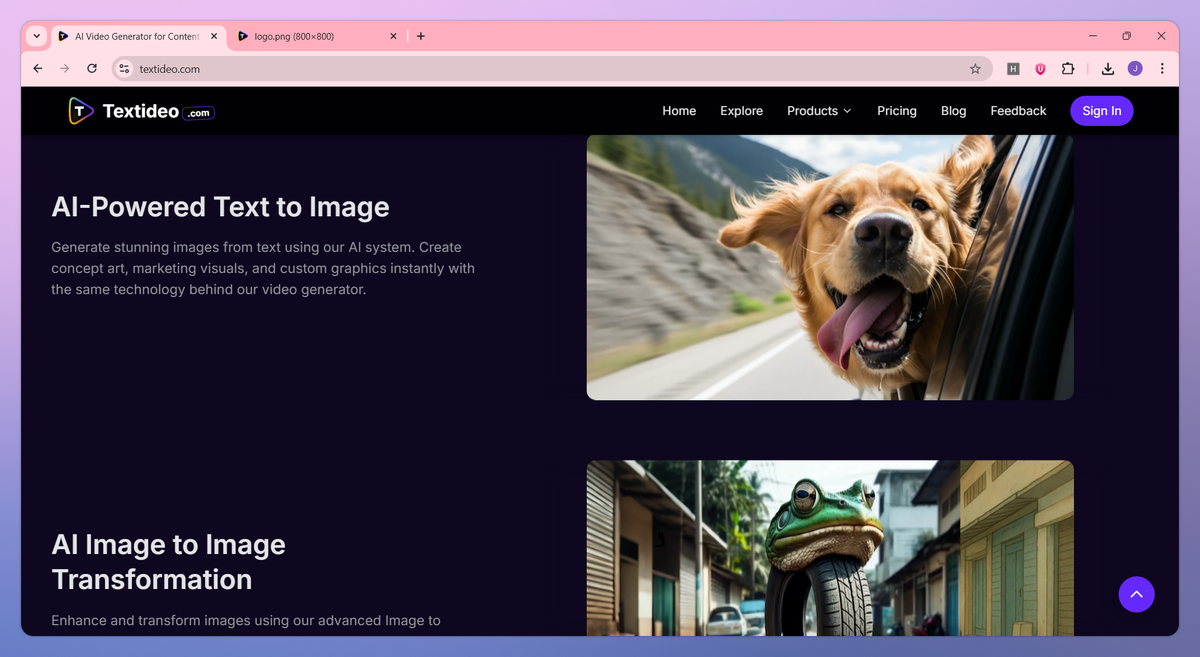Click the scroll-to-top arrow button
Viewport: 1200px width, 657px height.
coord(1136,594)
